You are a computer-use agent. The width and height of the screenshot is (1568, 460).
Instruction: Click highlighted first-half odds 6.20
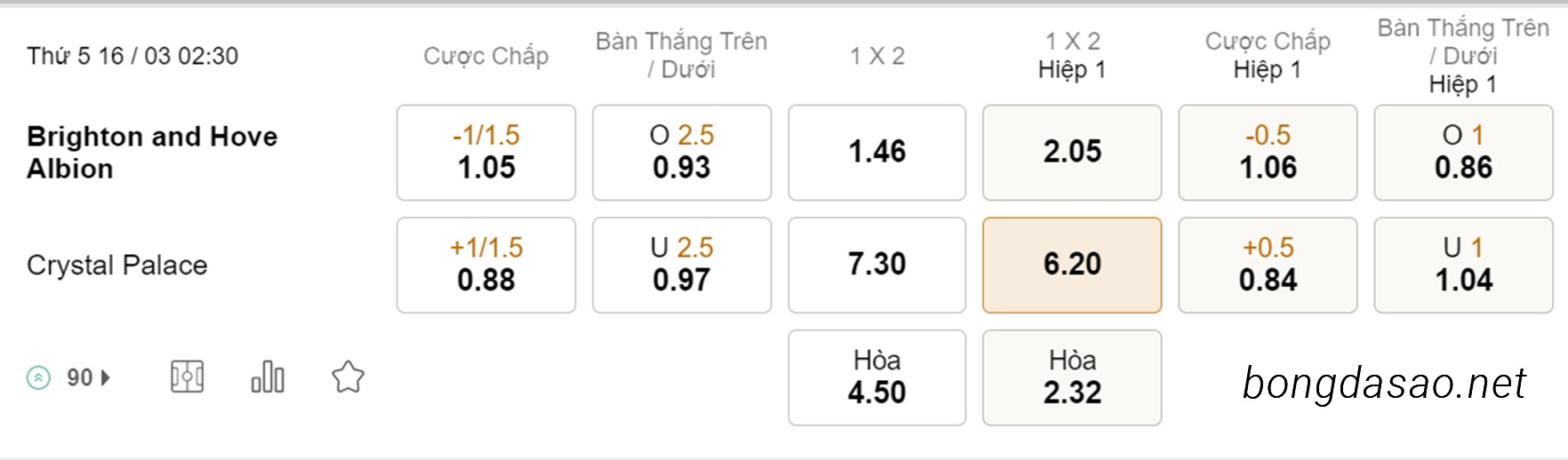pos(1072,265)
